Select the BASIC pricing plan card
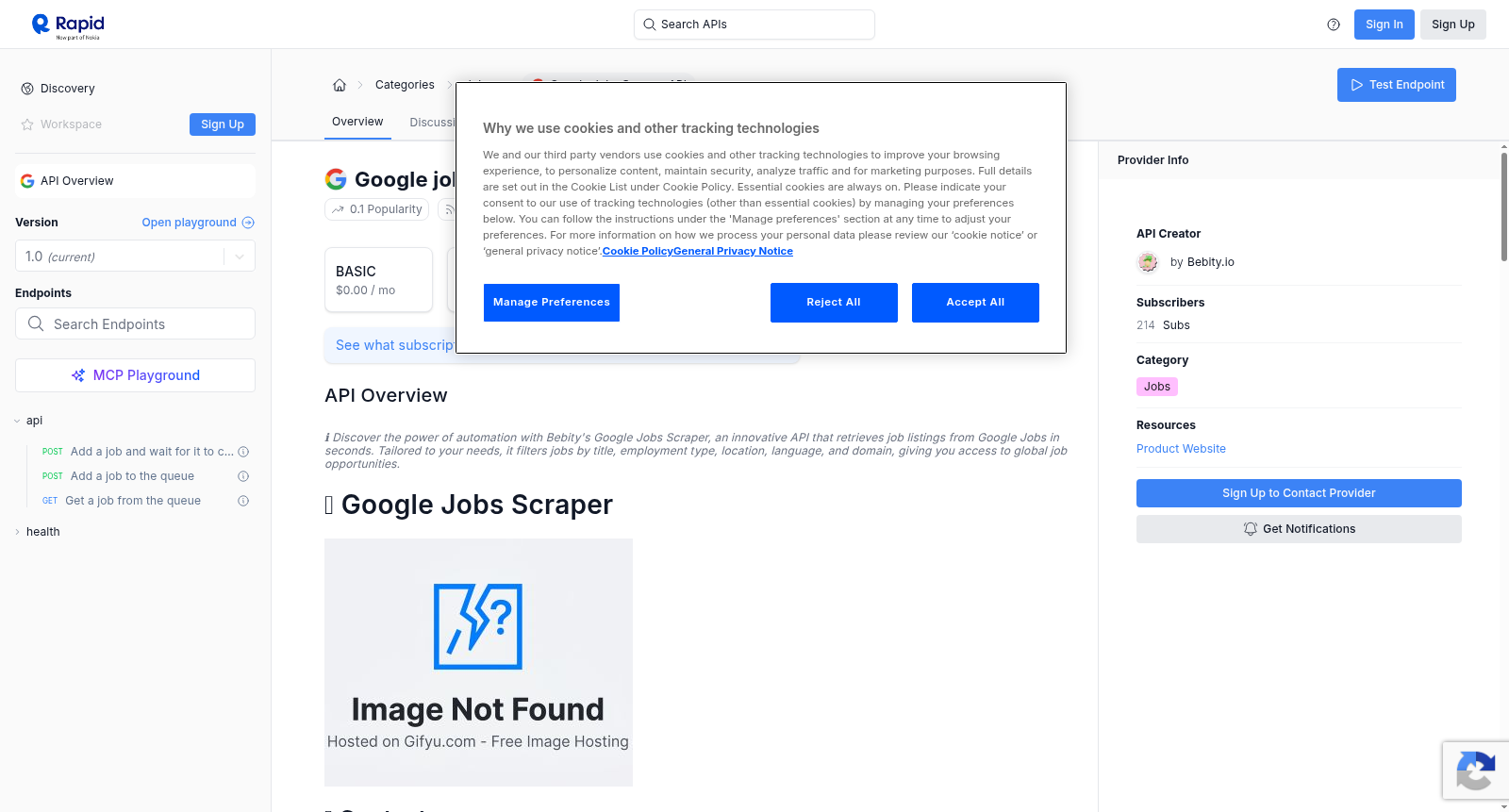Screen dimensions: 1509x812 point(378,280)
